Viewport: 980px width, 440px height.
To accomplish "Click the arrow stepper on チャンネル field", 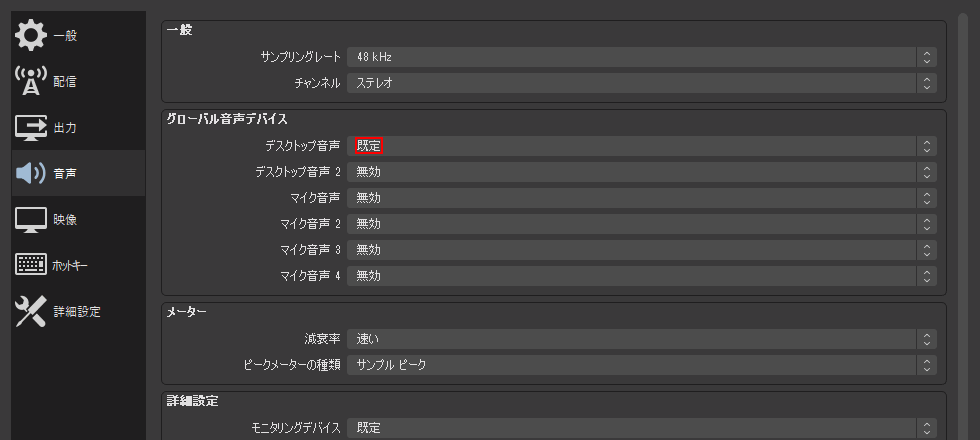I will pyautogui.click(x=927, y=82).
